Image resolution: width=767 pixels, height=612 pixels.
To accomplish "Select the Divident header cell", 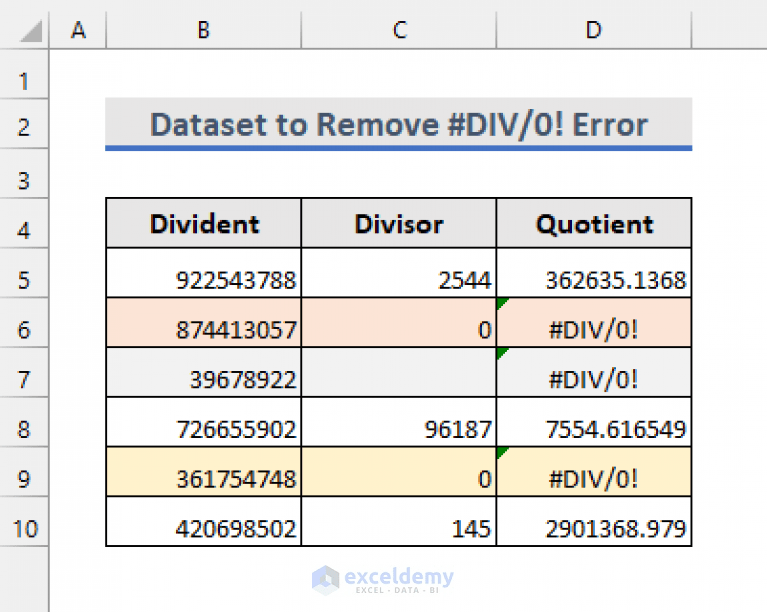I will coord(203,224).
